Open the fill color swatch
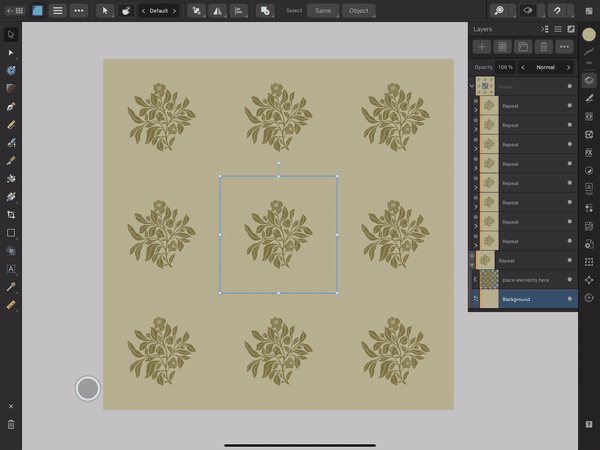The height and width of the screenshot is (450, 600). click(x=589, y=34)
